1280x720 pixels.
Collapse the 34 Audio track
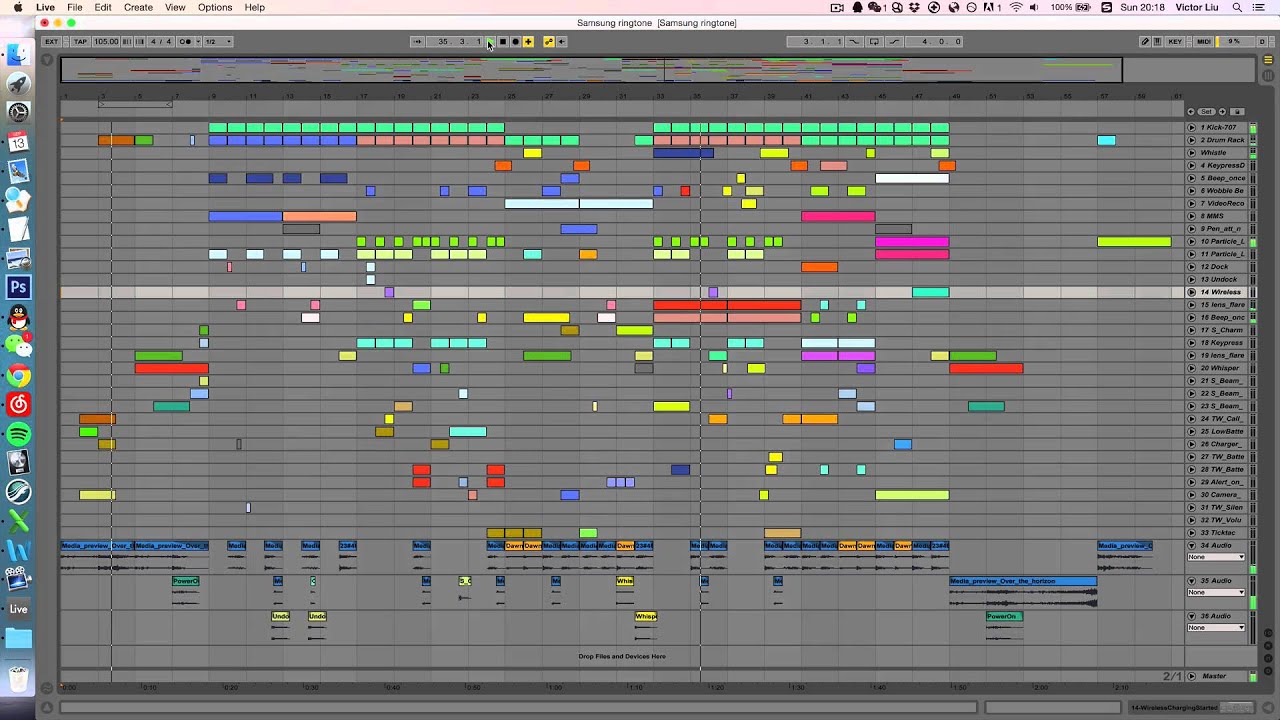(x=1192, y=546)
